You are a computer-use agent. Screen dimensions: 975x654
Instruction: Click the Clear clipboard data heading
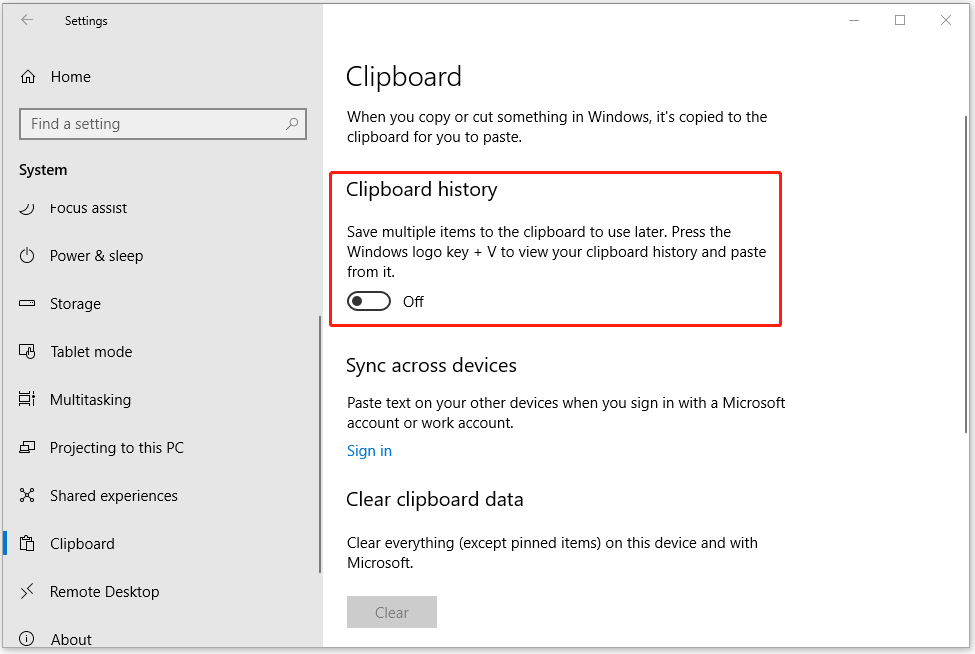(435, 499)
